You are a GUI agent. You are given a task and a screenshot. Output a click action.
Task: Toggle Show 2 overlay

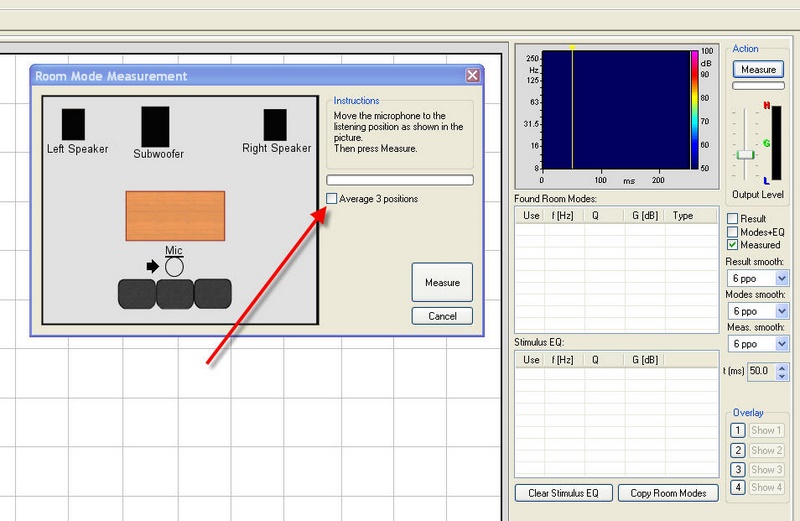[766, 450]
